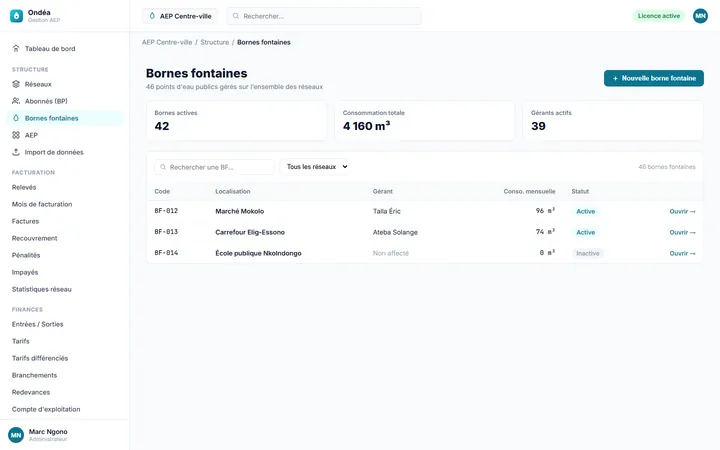Click the Inactive status badge of BF-014
This screenshot has width=720, height=450.
pyautogui.click(x=588, y=253)
